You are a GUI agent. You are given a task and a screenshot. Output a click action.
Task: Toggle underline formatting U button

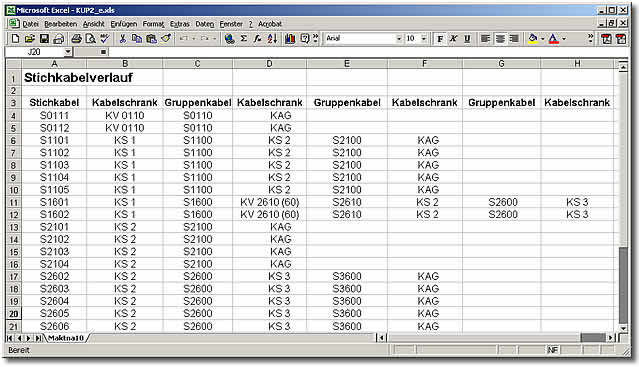(467, 39)
